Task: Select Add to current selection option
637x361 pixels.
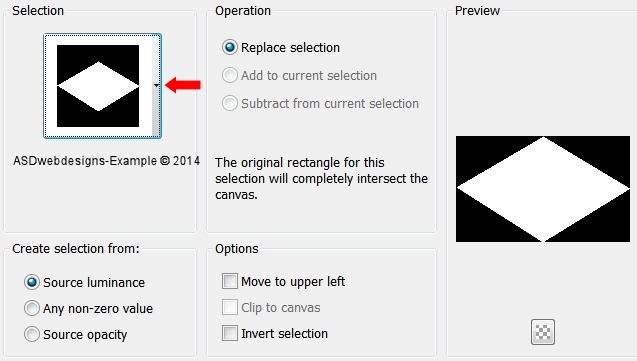Action: click(230, 75)
